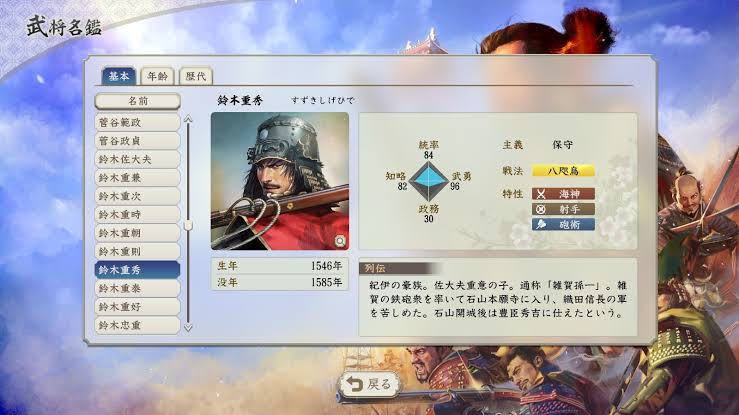This screenshot has width=739, height=415.
Task: Select 菅谷範政 in the name list
Action: pos(137,122)
